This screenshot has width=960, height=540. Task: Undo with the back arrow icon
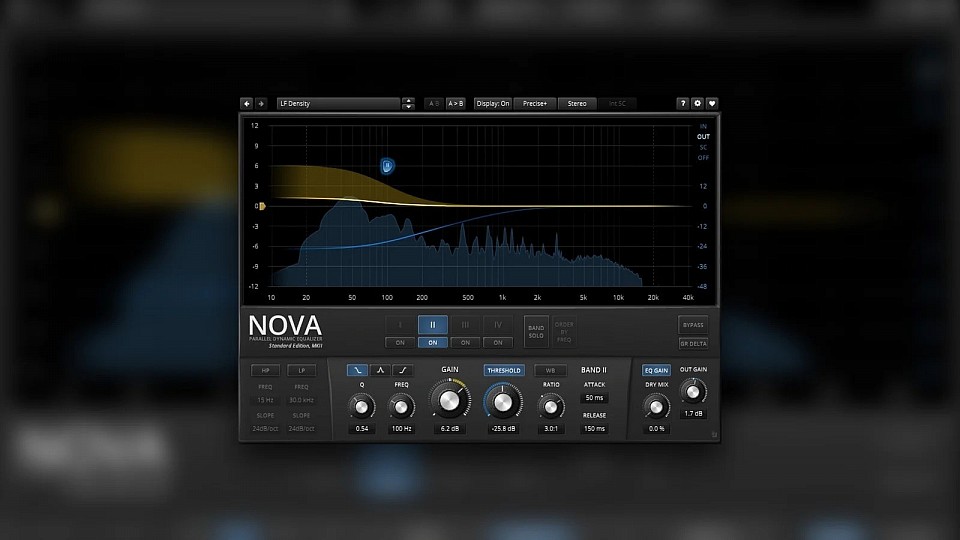247,103
